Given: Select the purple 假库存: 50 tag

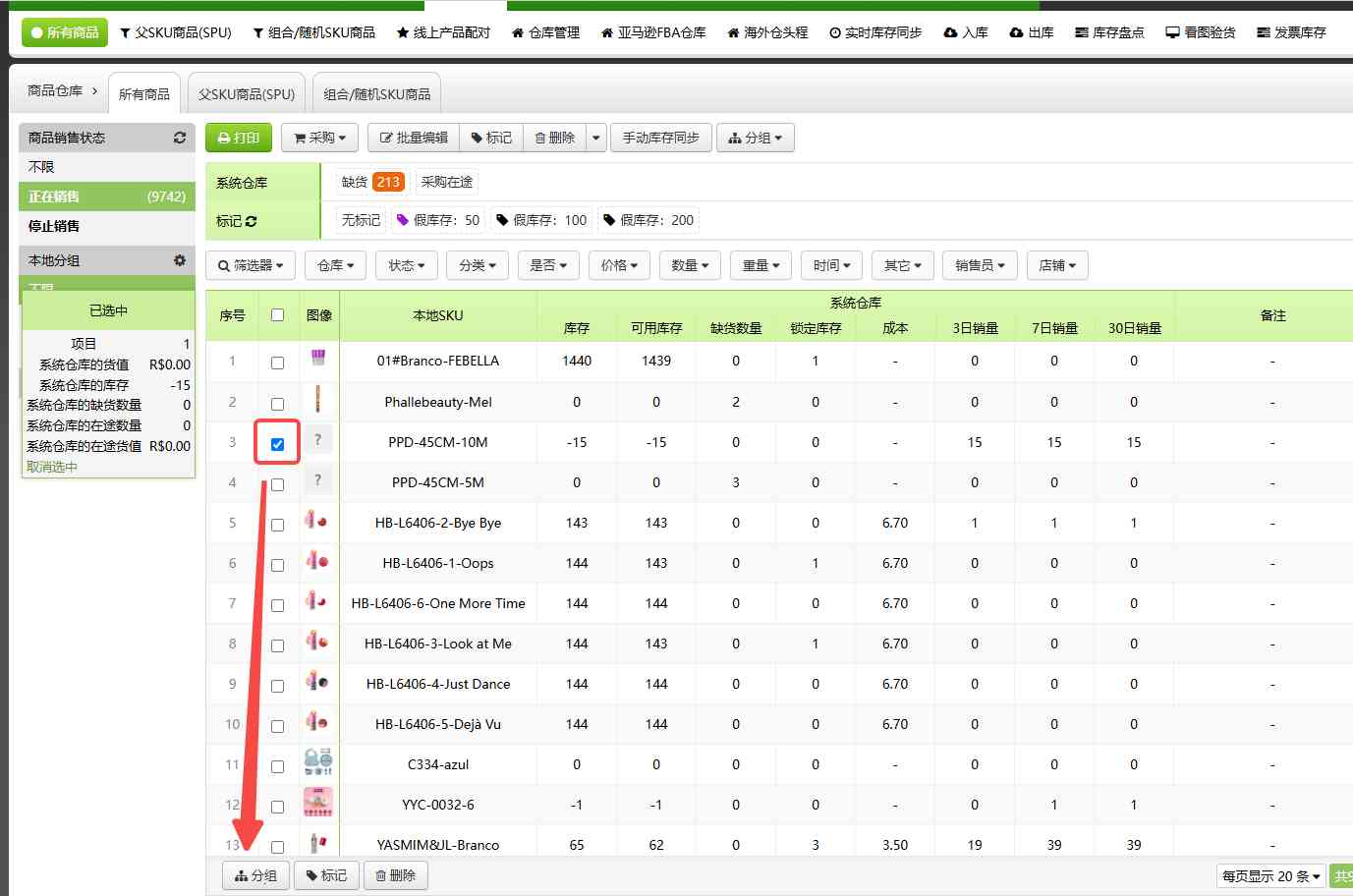Looking at the screenshot, I should tap(437, 220).
